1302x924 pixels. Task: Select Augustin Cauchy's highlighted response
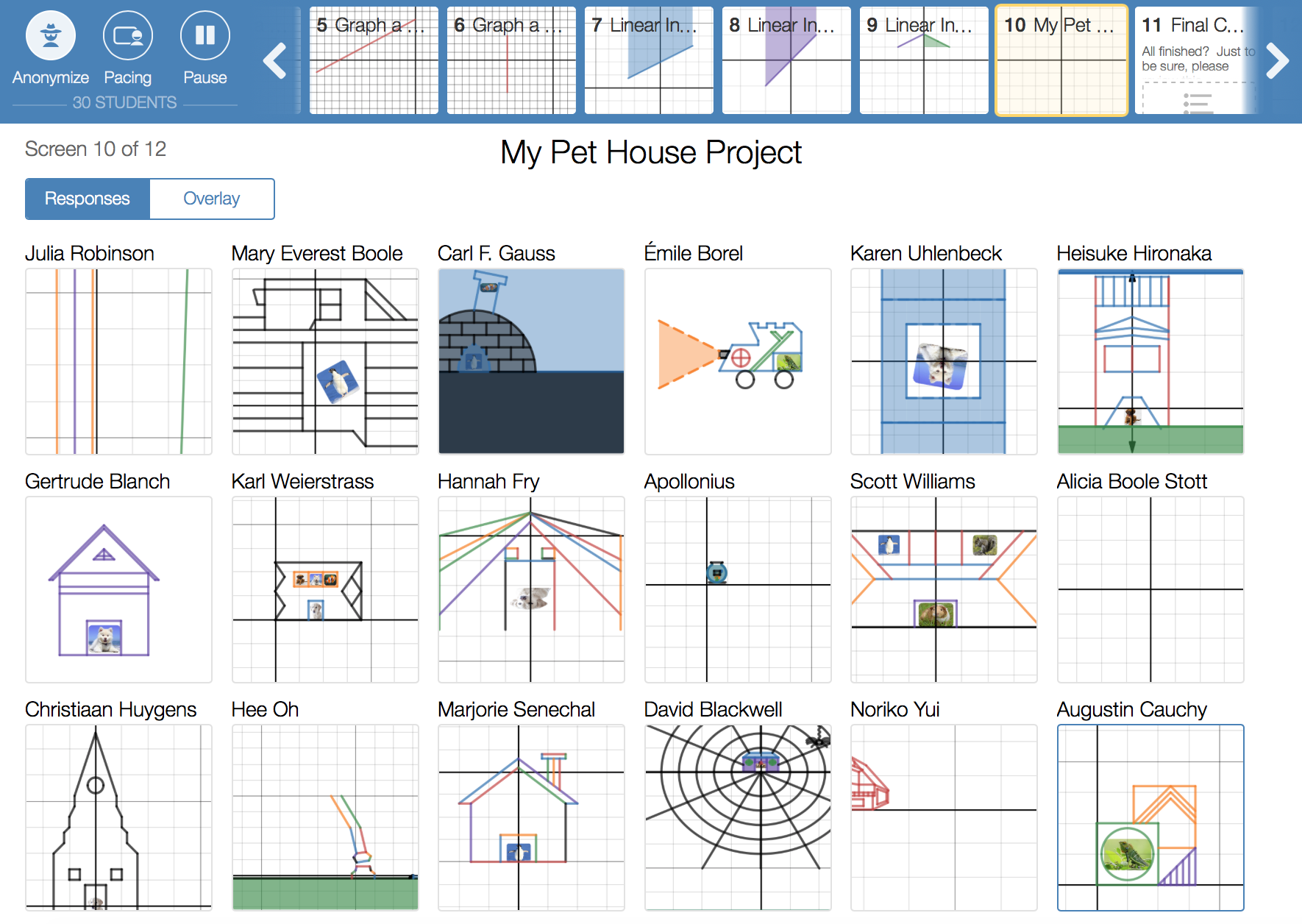1150,817
